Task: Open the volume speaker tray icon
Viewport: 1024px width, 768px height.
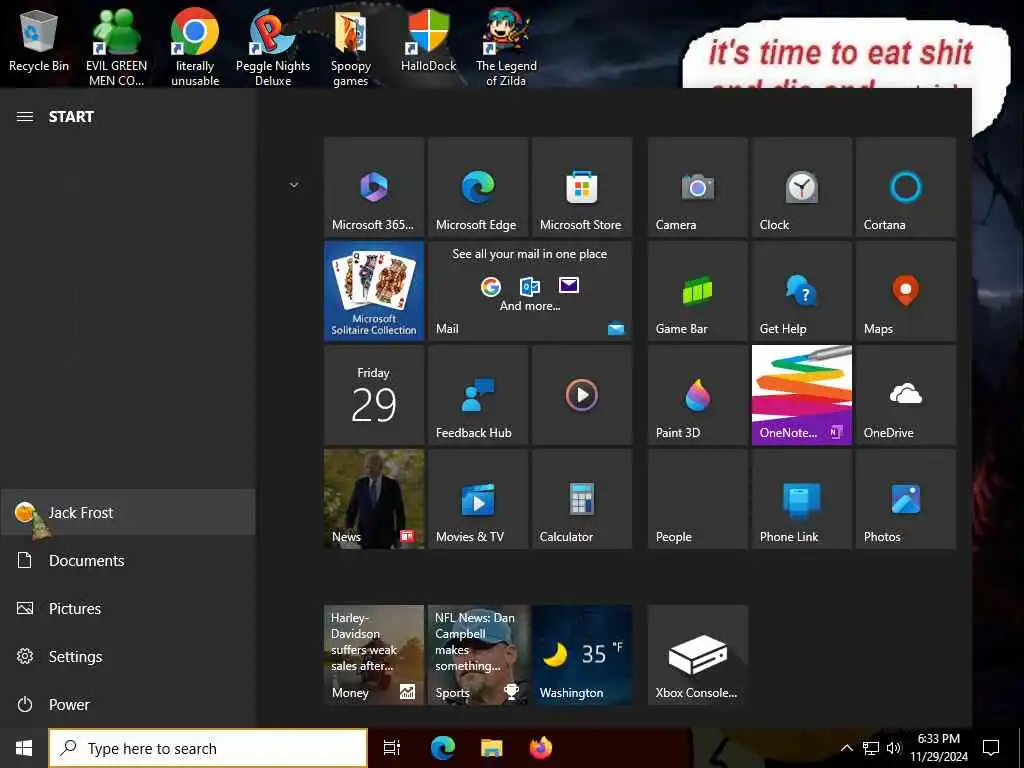Action: click(x=894, y=748)
